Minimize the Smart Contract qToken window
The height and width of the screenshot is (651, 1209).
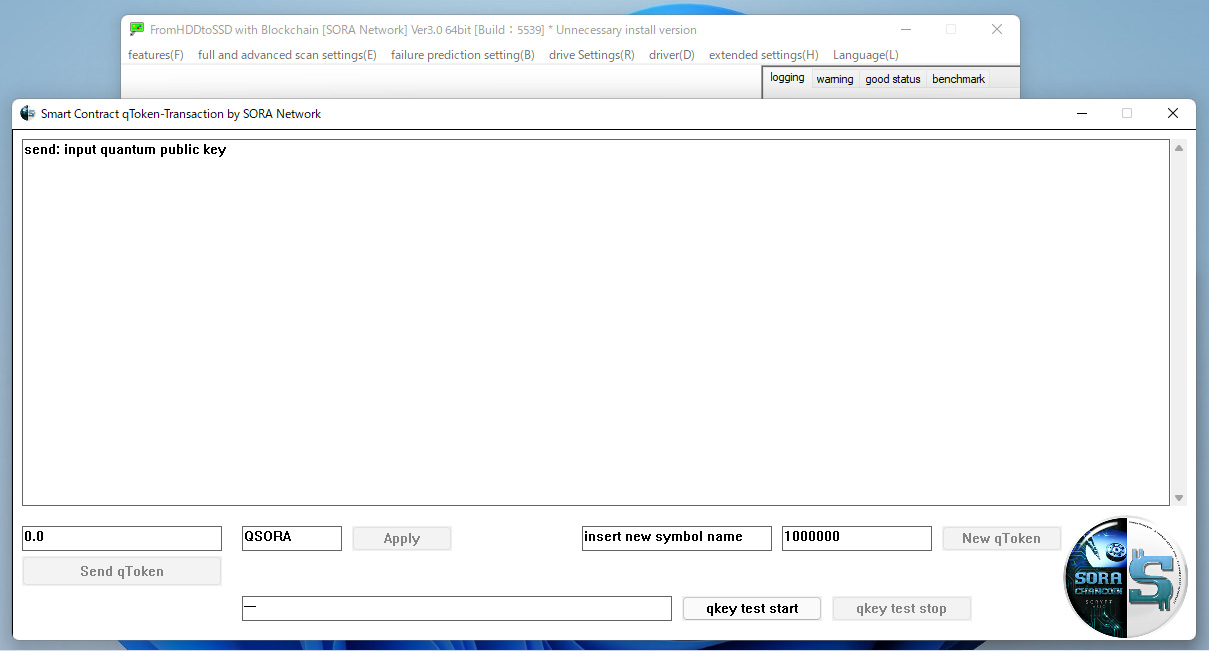pyautogui.click(x=1081, y=113)
